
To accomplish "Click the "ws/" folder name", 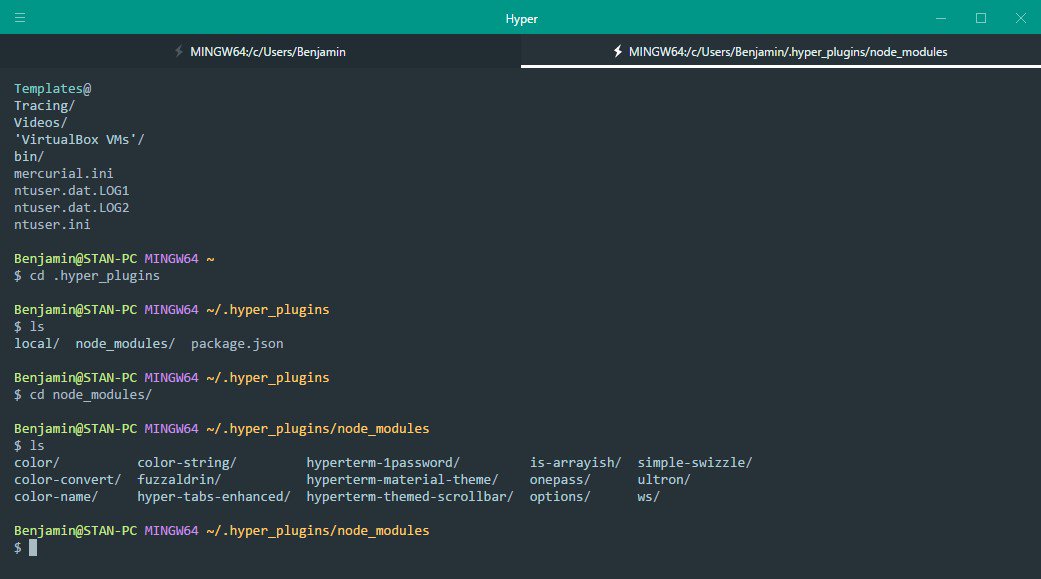I will (x=650, y=496).
